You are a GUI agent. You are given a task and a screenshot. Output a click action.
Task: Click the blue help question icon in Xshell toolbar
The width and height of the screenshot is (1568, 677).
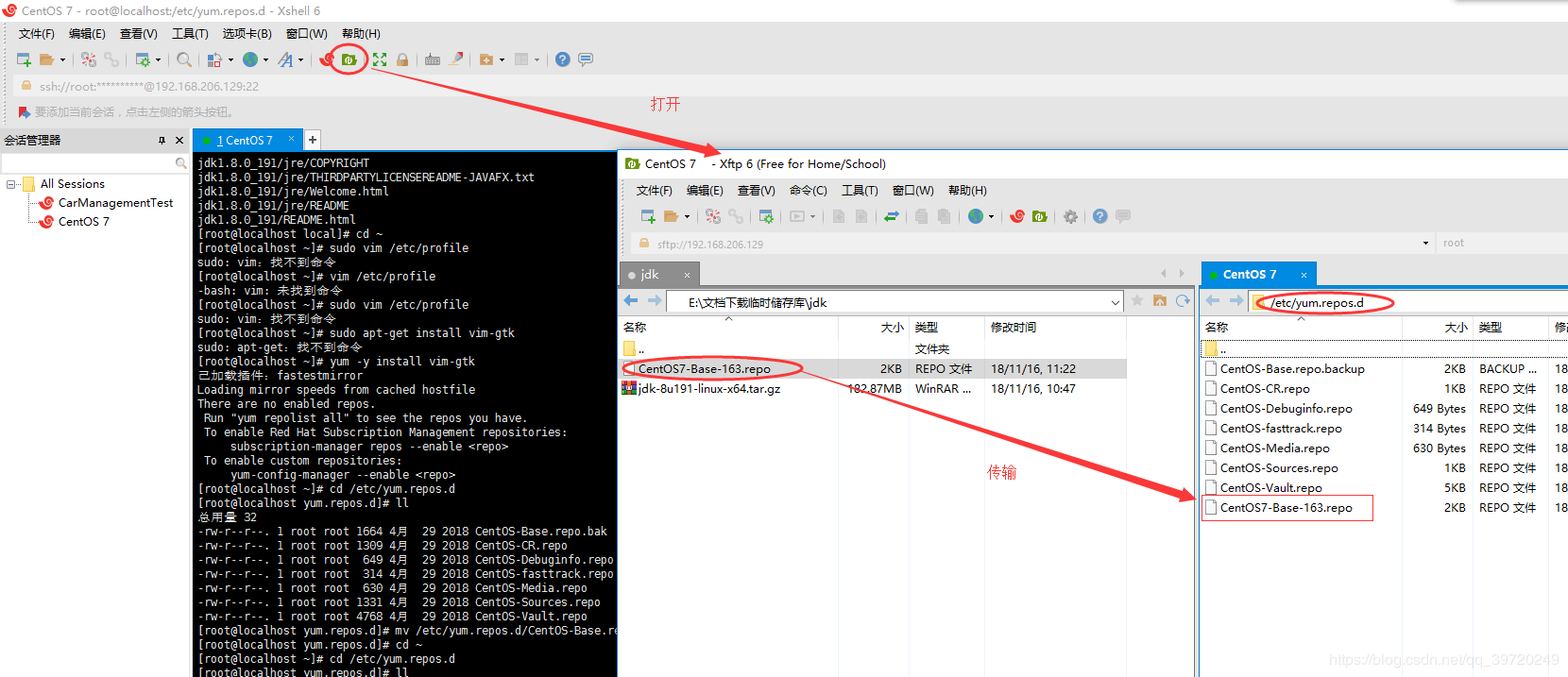pyautogui.click(x=563, y=59)
